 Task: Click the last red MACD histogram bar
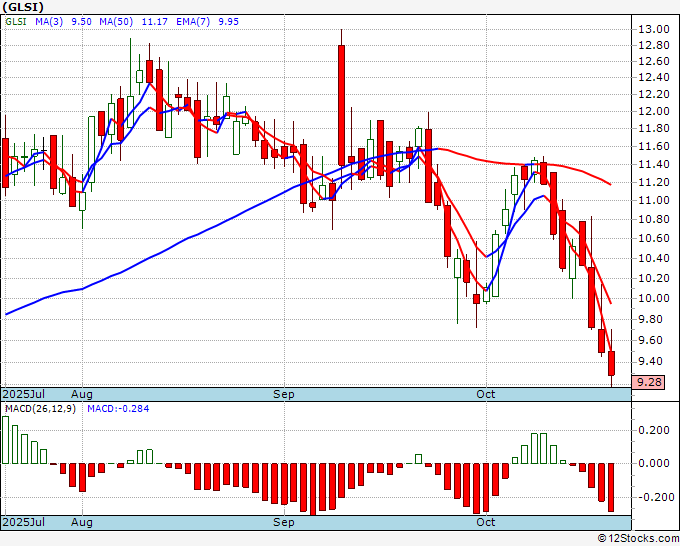[x=611, y=487]
